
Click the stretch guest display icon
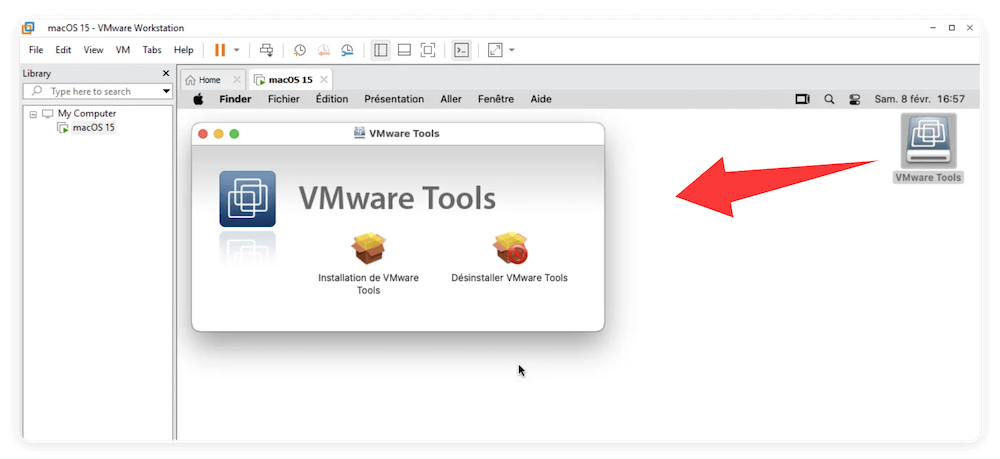[495, 50]
